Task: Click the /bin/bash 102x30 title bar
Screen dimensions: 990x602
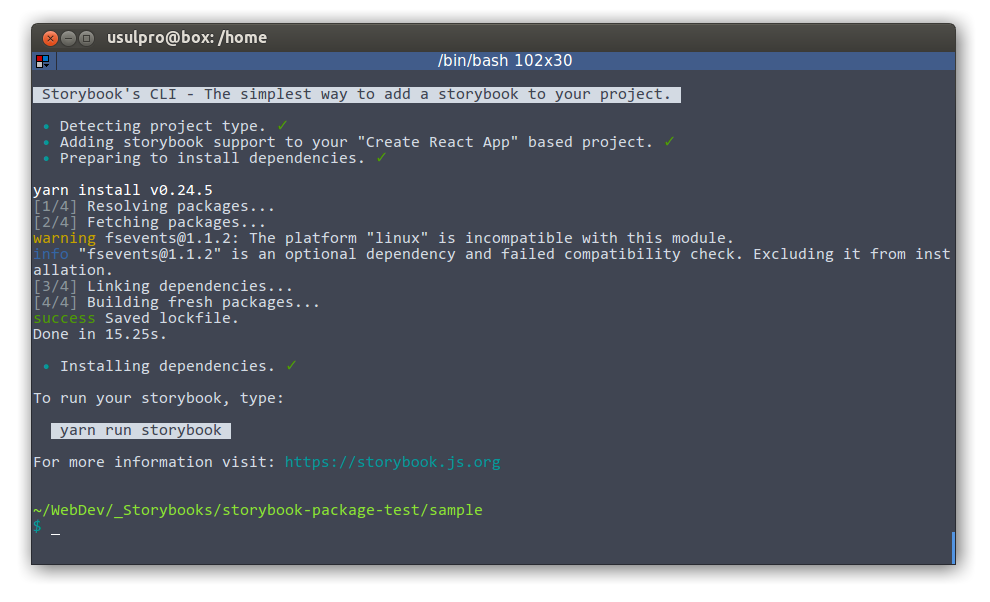Action: (x=505, y=61)
